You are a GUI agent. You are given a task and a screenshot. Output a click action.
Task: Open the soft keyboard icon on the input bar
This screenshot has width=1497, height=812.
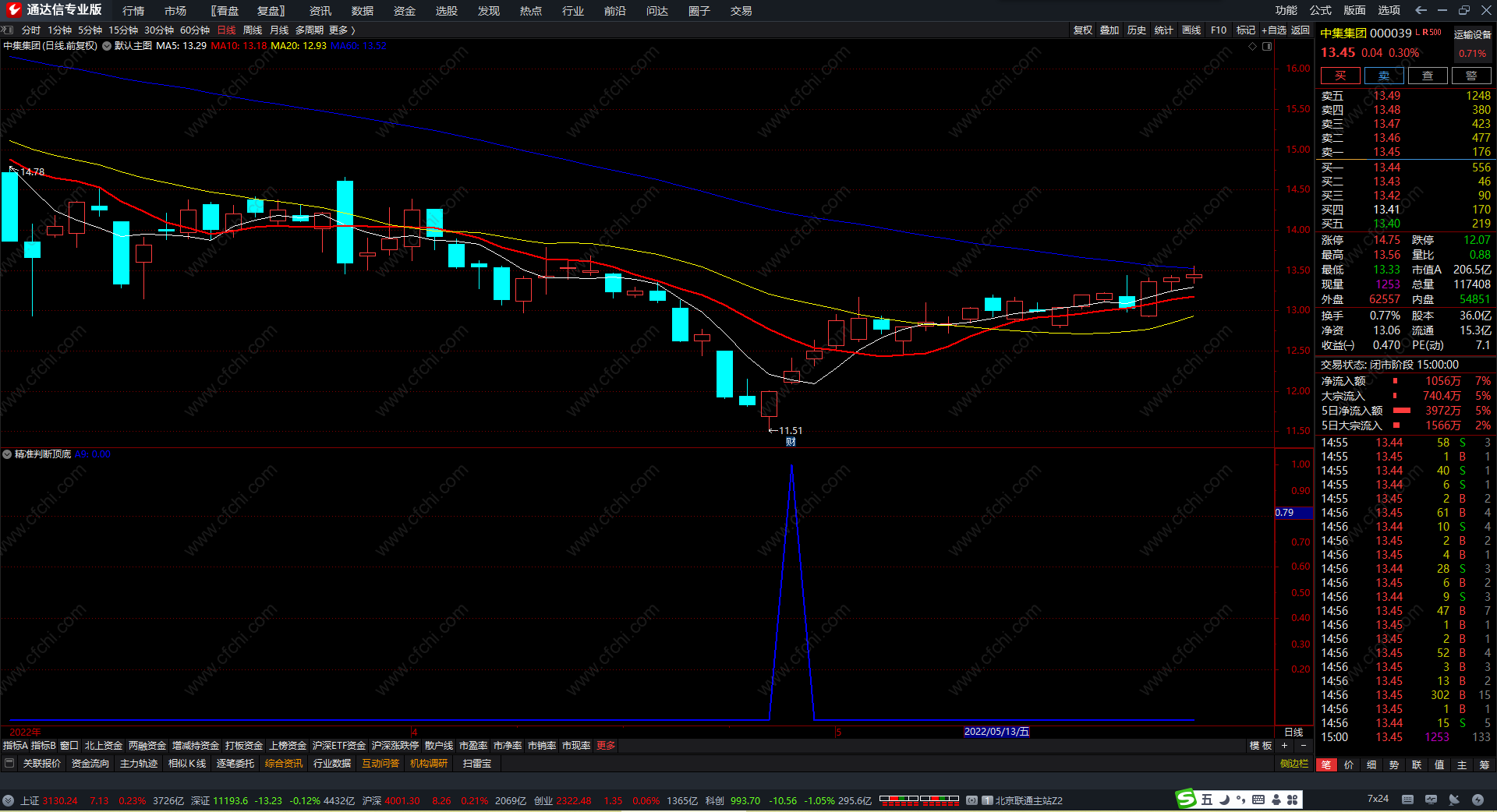coord(1258,800)
